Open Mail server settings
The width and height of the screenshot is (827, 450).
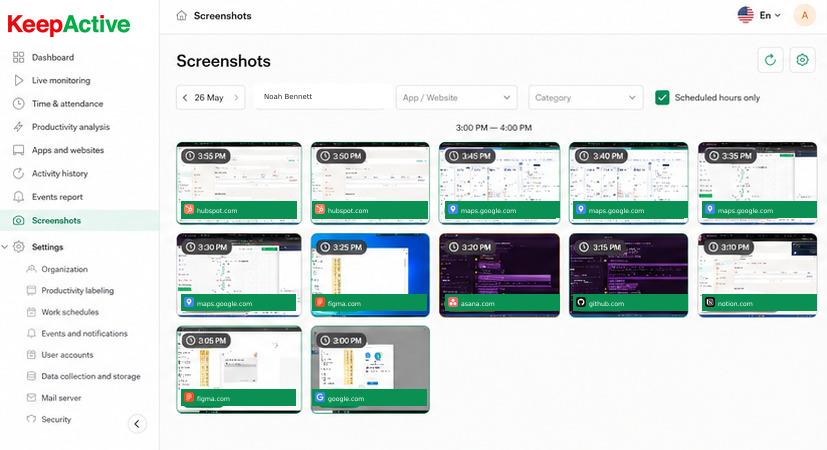(x=61, y=398)
